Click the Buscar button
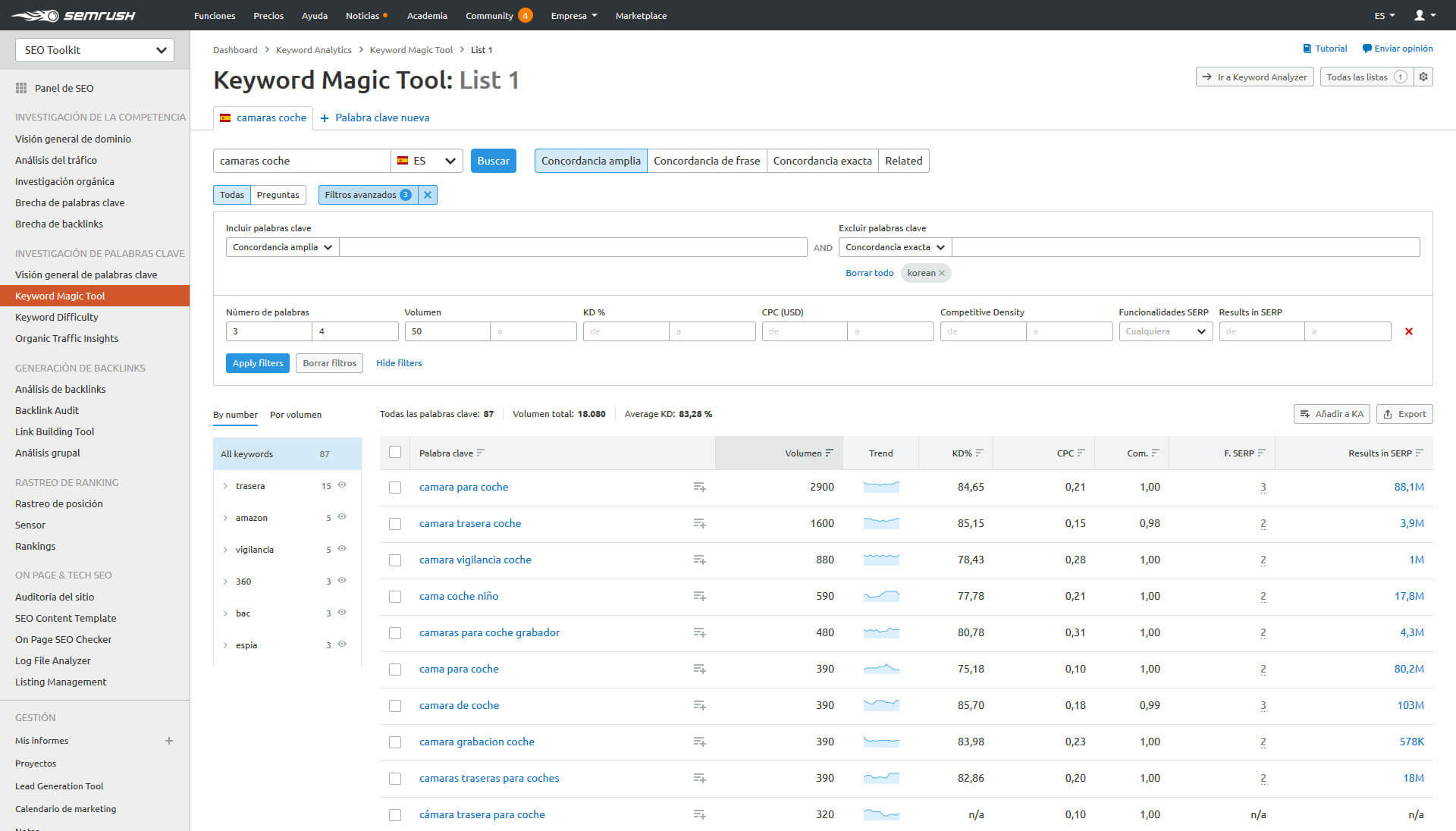Screen dimensions: 1456x831 click(x=493, y=161)
